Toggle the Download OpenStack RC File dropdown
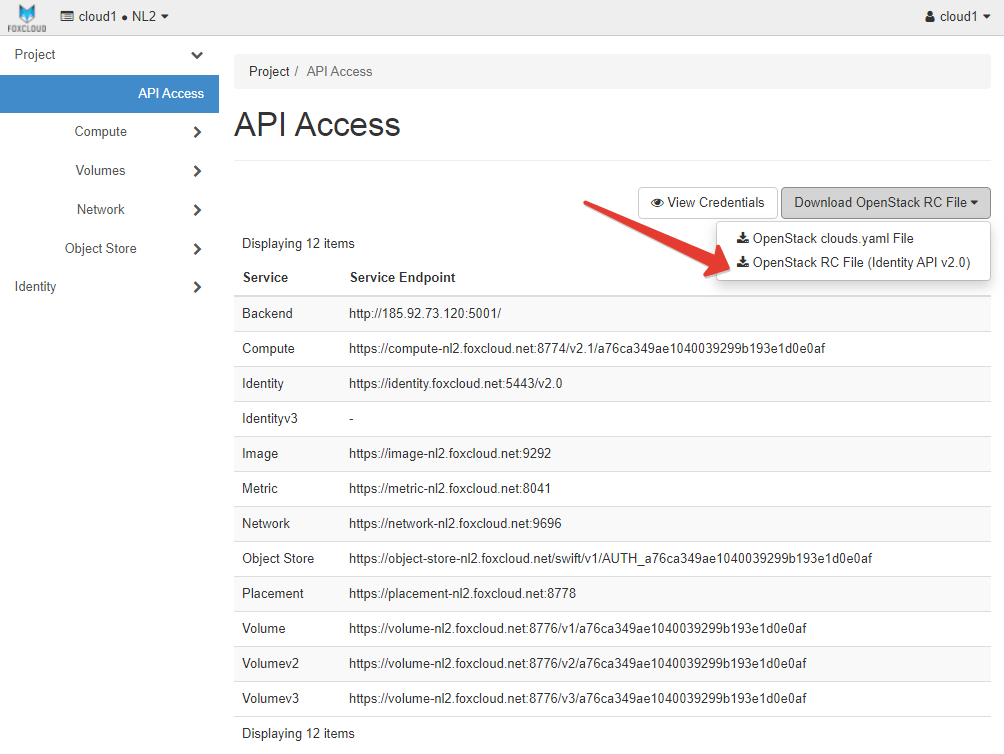 tap(885, 203)
